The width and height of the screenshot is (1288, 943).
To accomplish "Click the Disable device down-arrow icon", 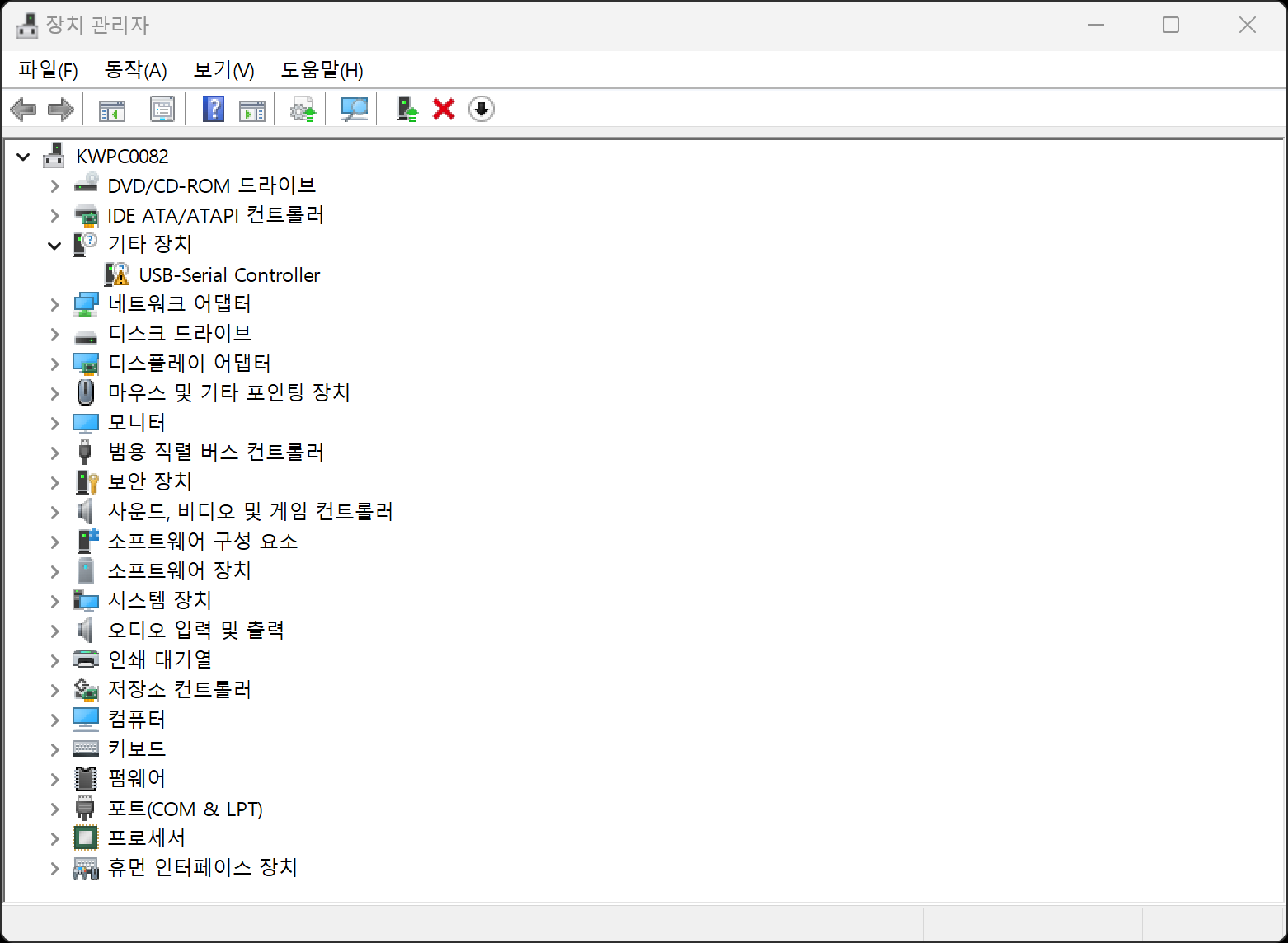I will point(482,109).
